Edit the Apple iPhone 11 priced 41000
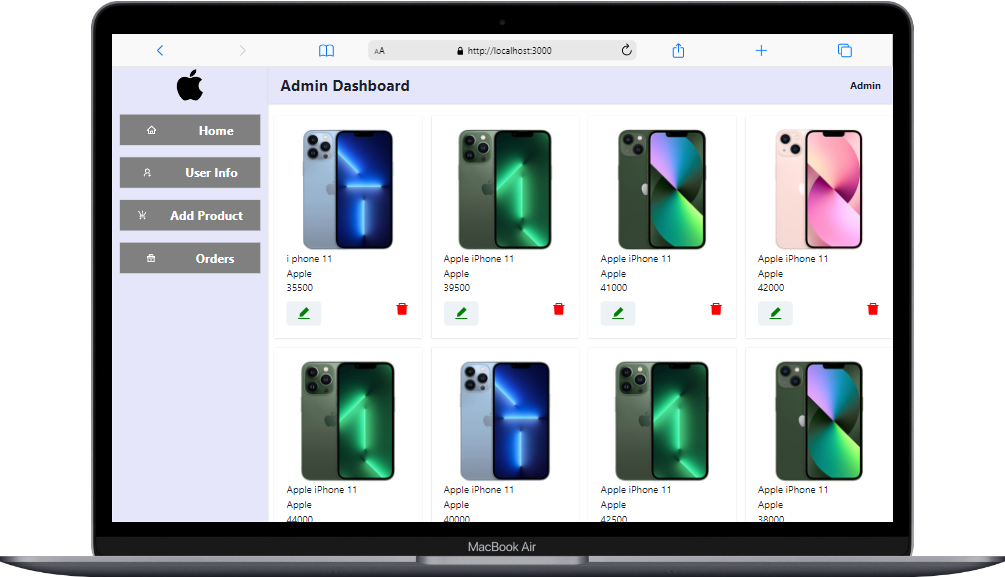Screen dimensions: 1005x577 pyautogui.click(x=618, y=313)
